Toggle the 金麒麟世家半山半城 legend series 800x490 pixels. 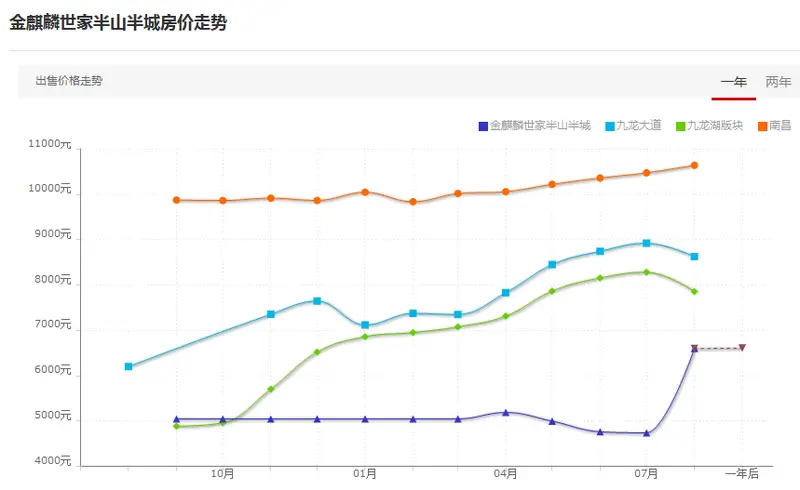click(535, 126)
